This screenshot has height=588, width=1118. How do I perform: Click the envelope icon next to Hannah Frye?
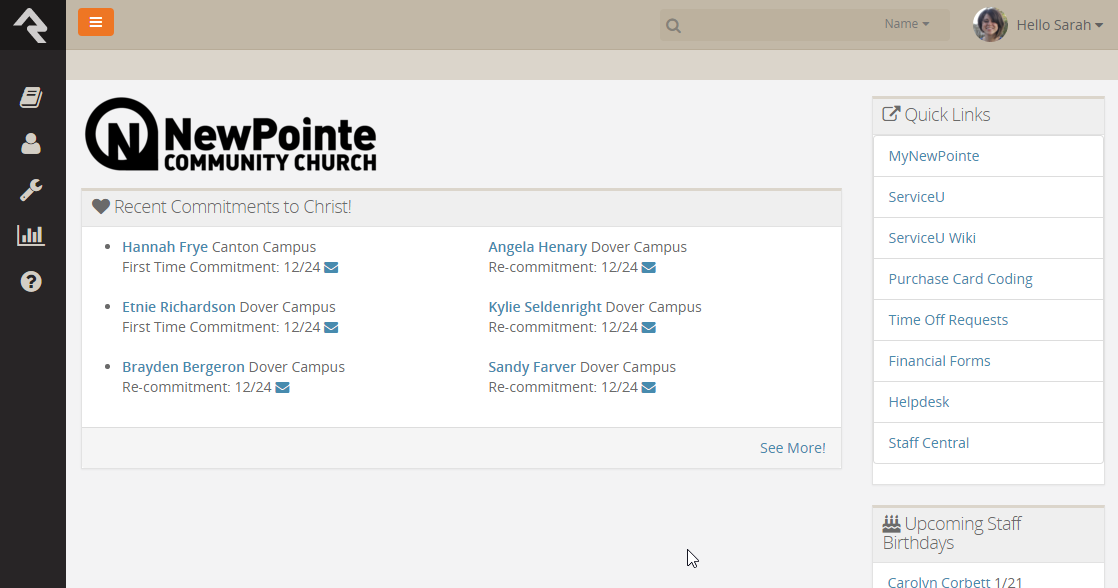(331, 268)
